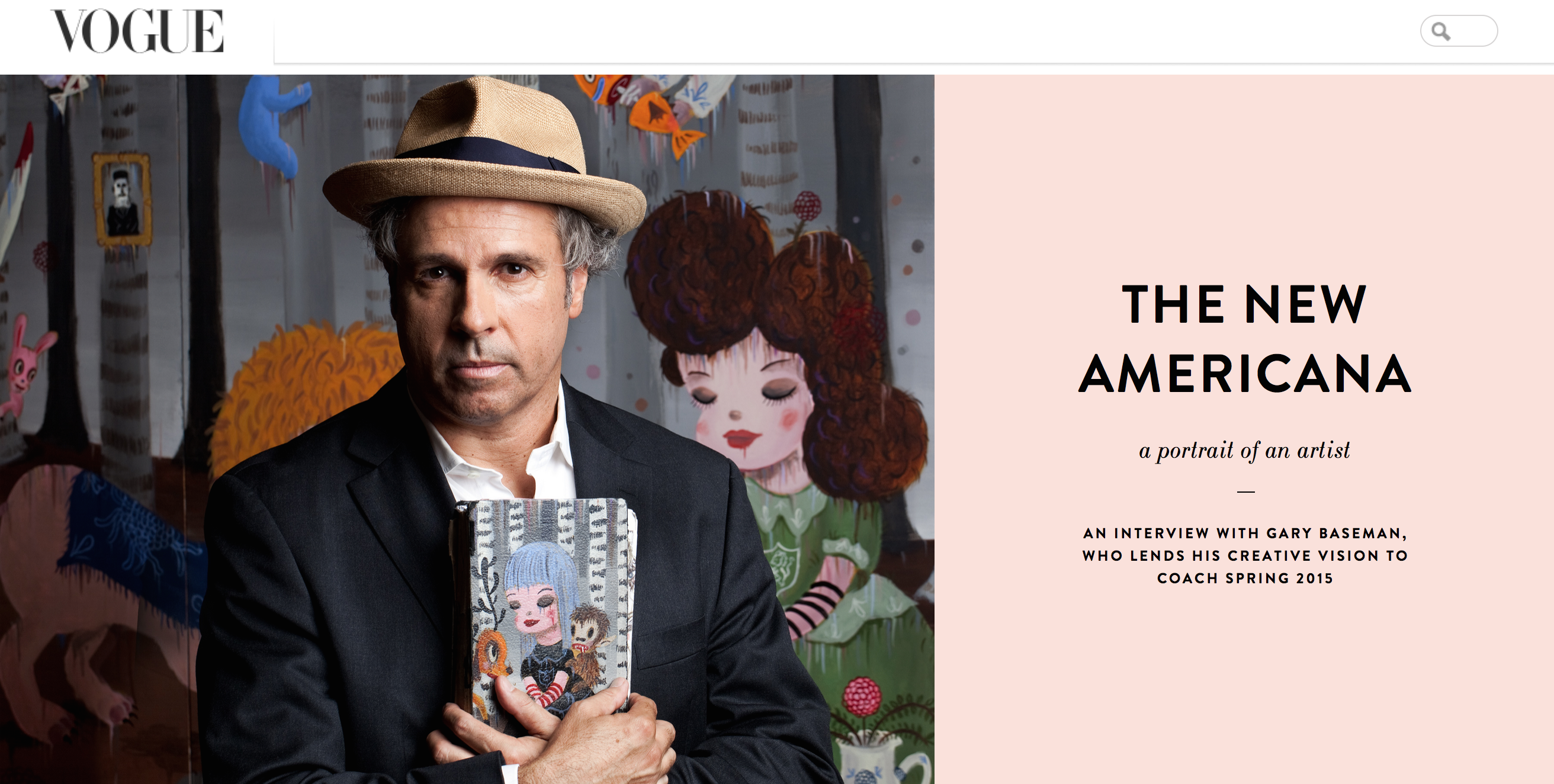The height and width of the screenshot is (784, 1554).
Task: Click the empty navigation bar area
Action: click(845, 31)
